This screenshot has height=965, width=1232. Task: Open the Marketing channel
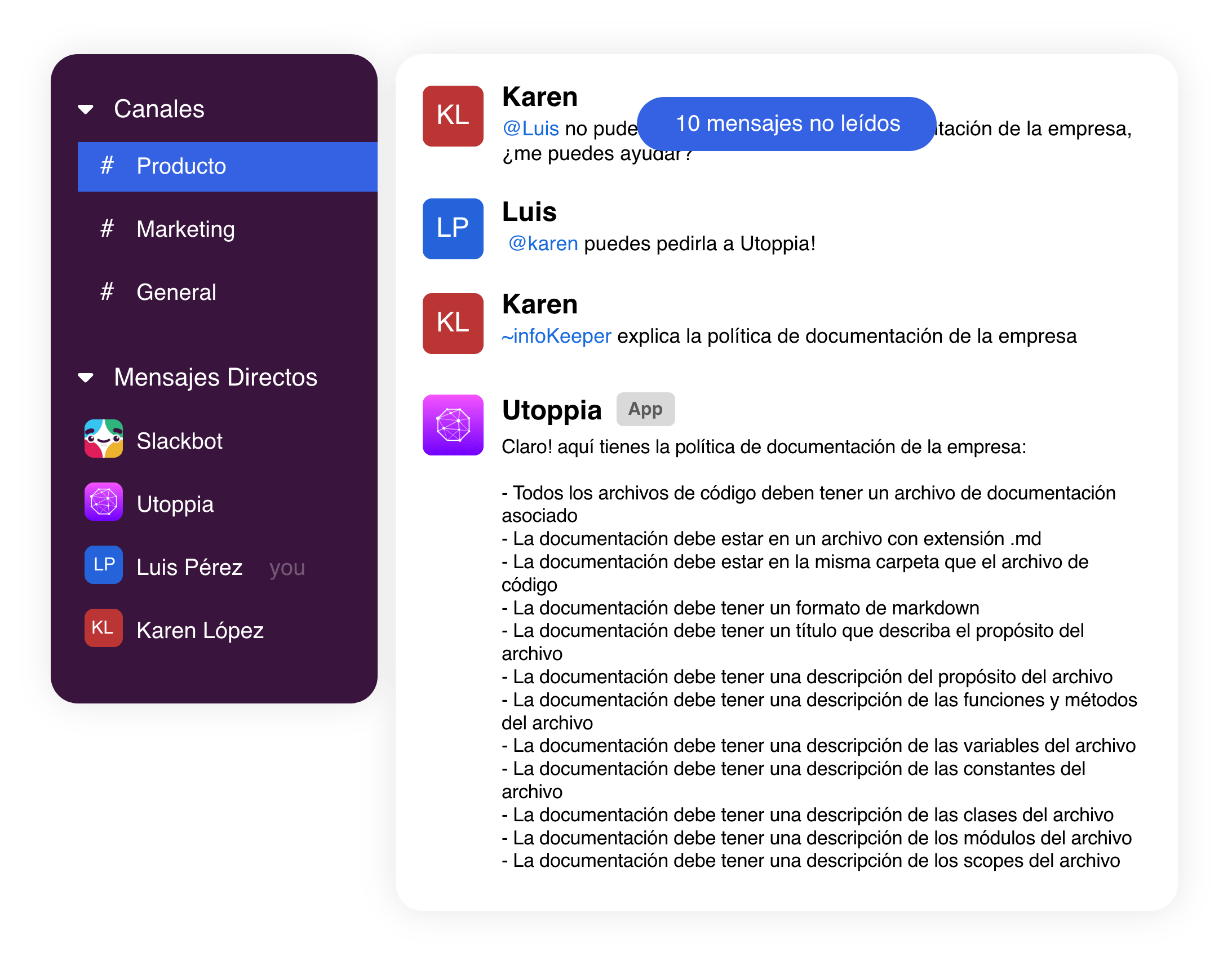[x=185, y=229]
